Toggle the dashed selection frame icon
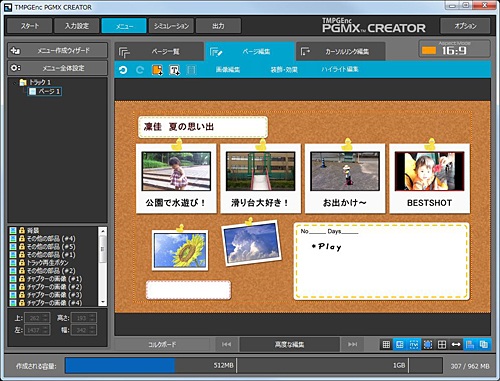This screenshot has height=381, width=500. 428,344
